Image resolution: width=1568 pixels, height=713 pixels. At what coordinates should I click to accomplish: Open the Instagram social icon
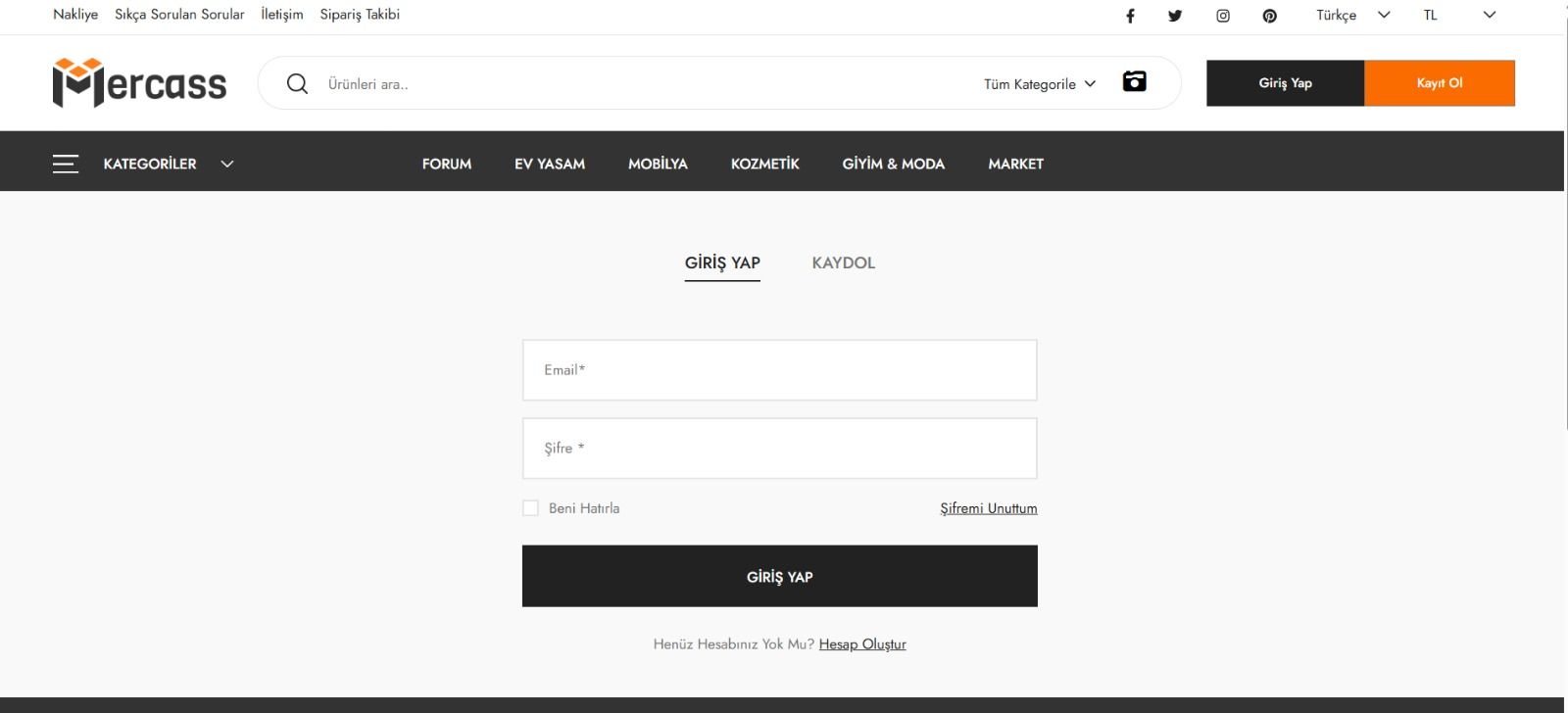[1223, 16]
